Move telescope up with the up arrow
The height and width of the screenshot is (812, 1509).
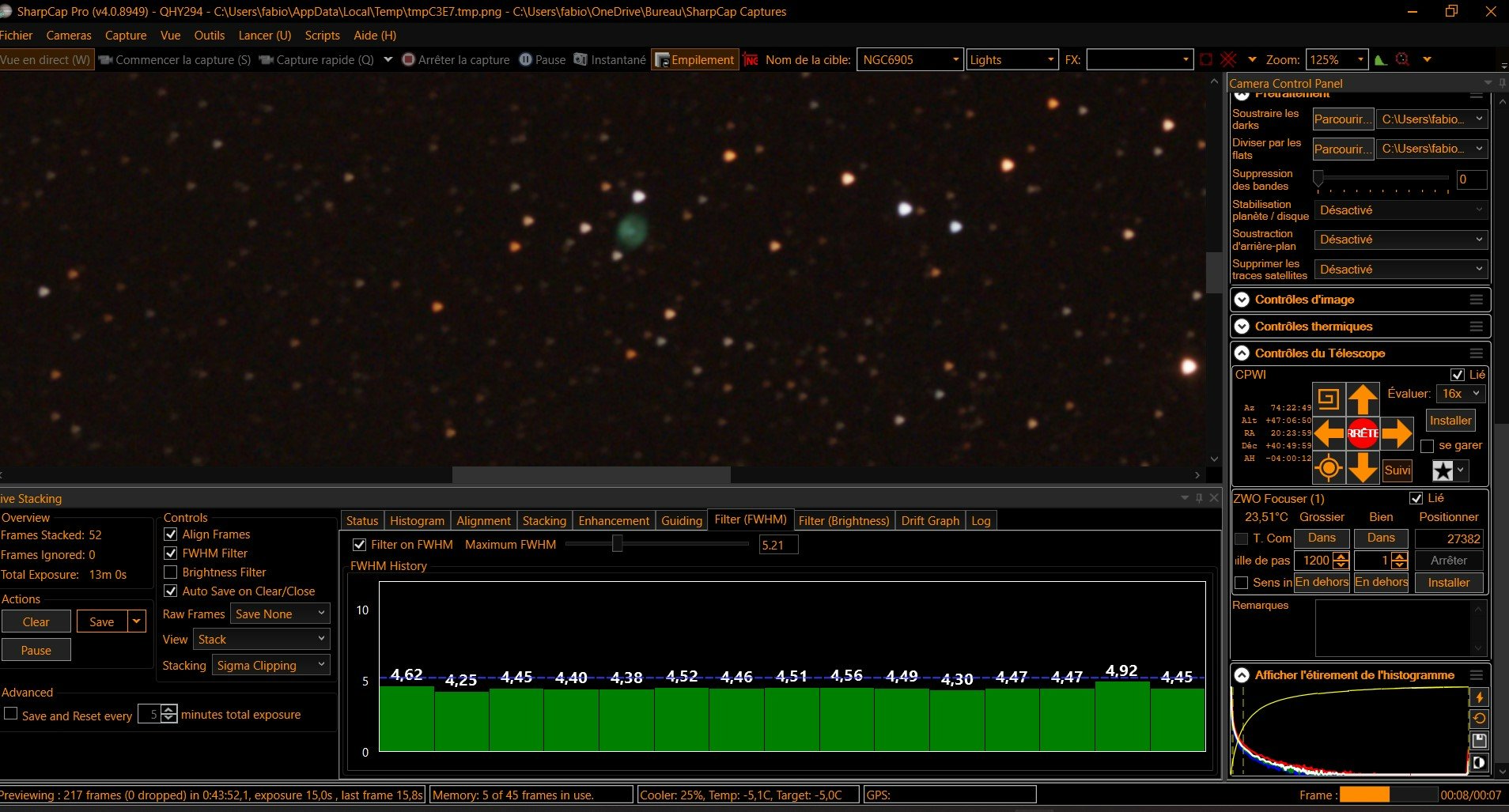coord(1363,398)
